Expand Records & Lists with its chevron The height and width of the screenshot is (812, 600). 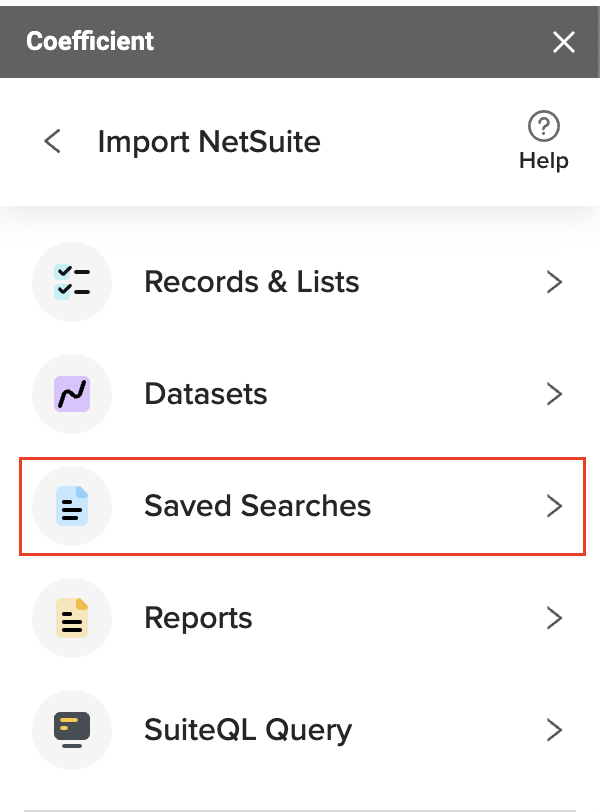(554, 282)
